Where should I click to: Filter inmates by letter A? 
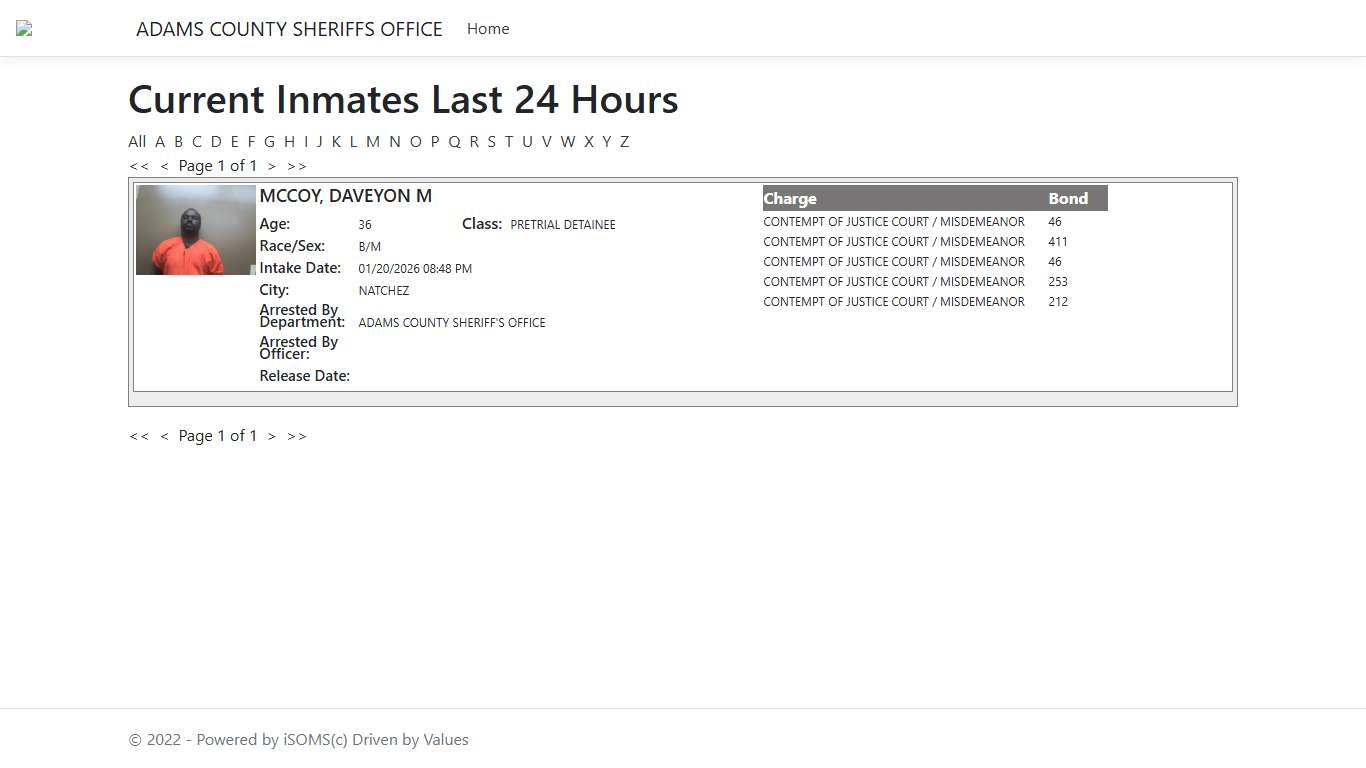pos(160,141)
